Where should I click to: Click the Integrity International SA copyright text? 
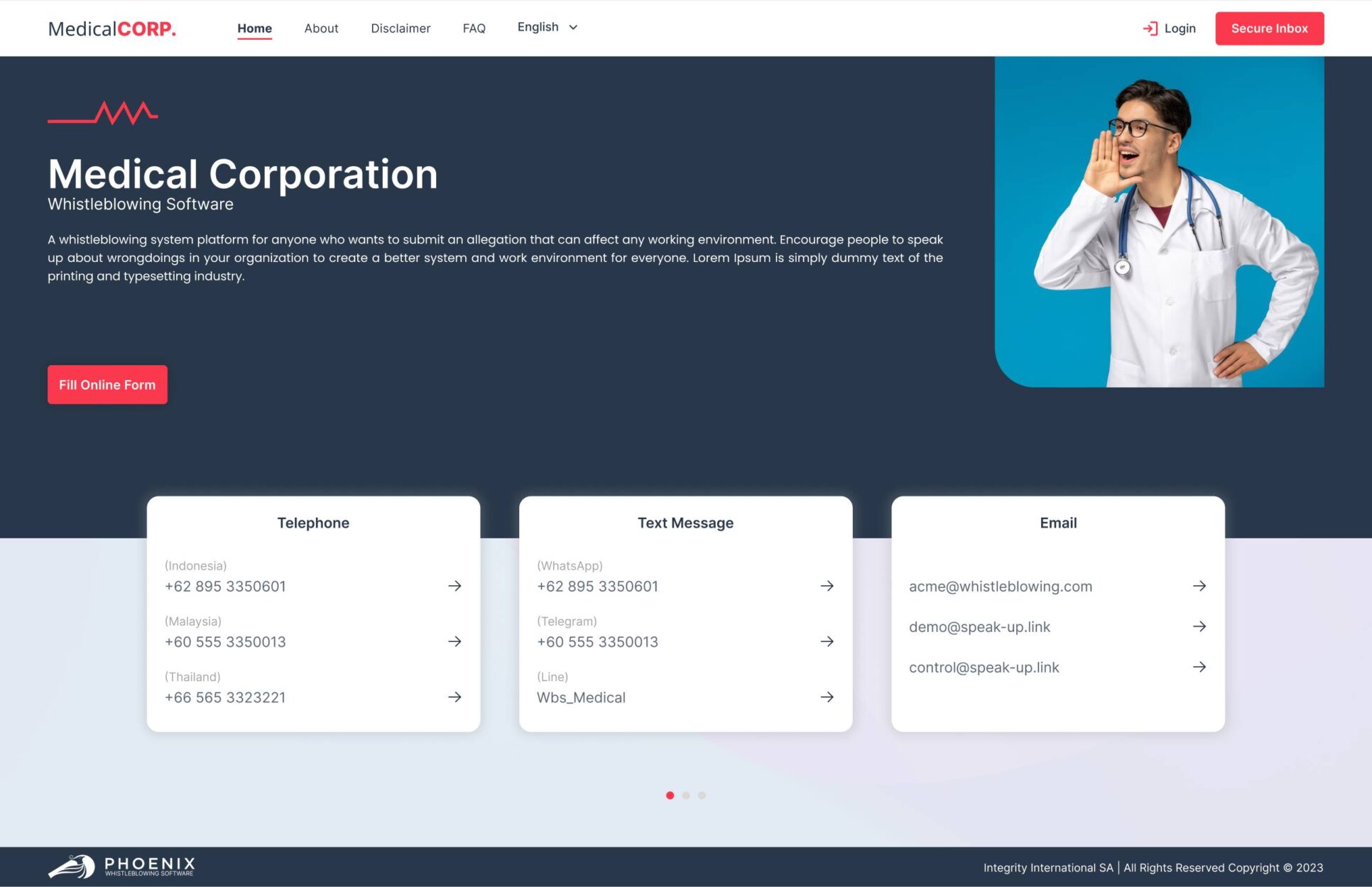[1153, 867]
